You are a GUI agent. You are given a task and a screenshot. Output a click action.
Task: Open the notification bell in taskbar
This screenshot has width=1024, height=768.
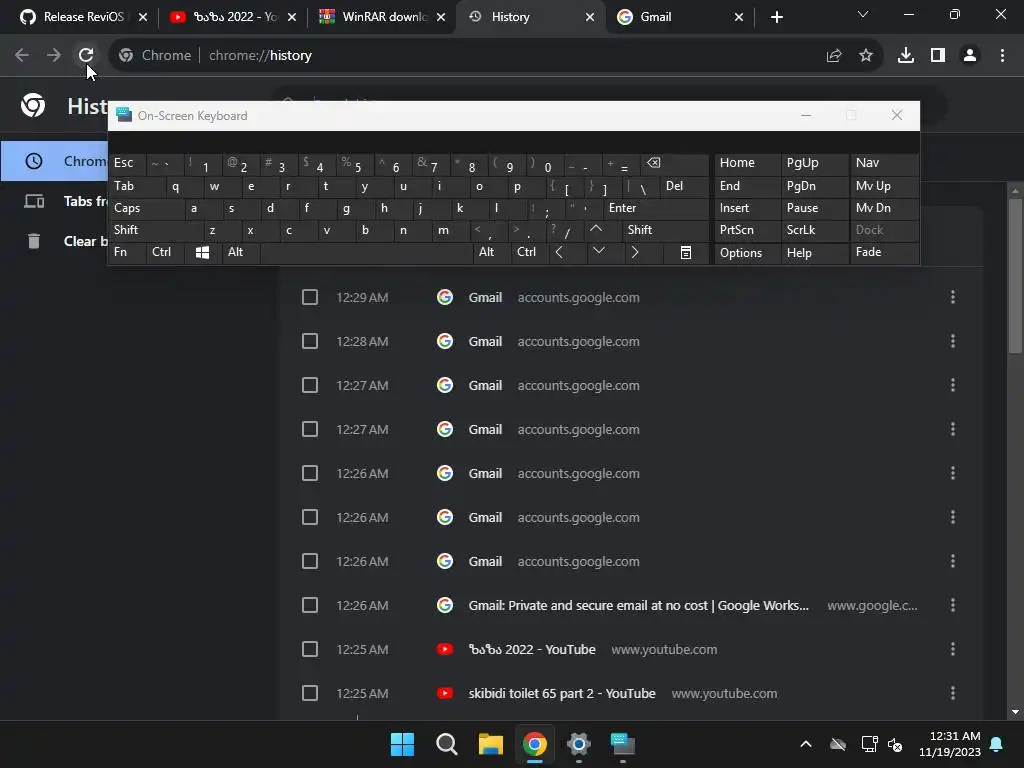tap(997, 744)
